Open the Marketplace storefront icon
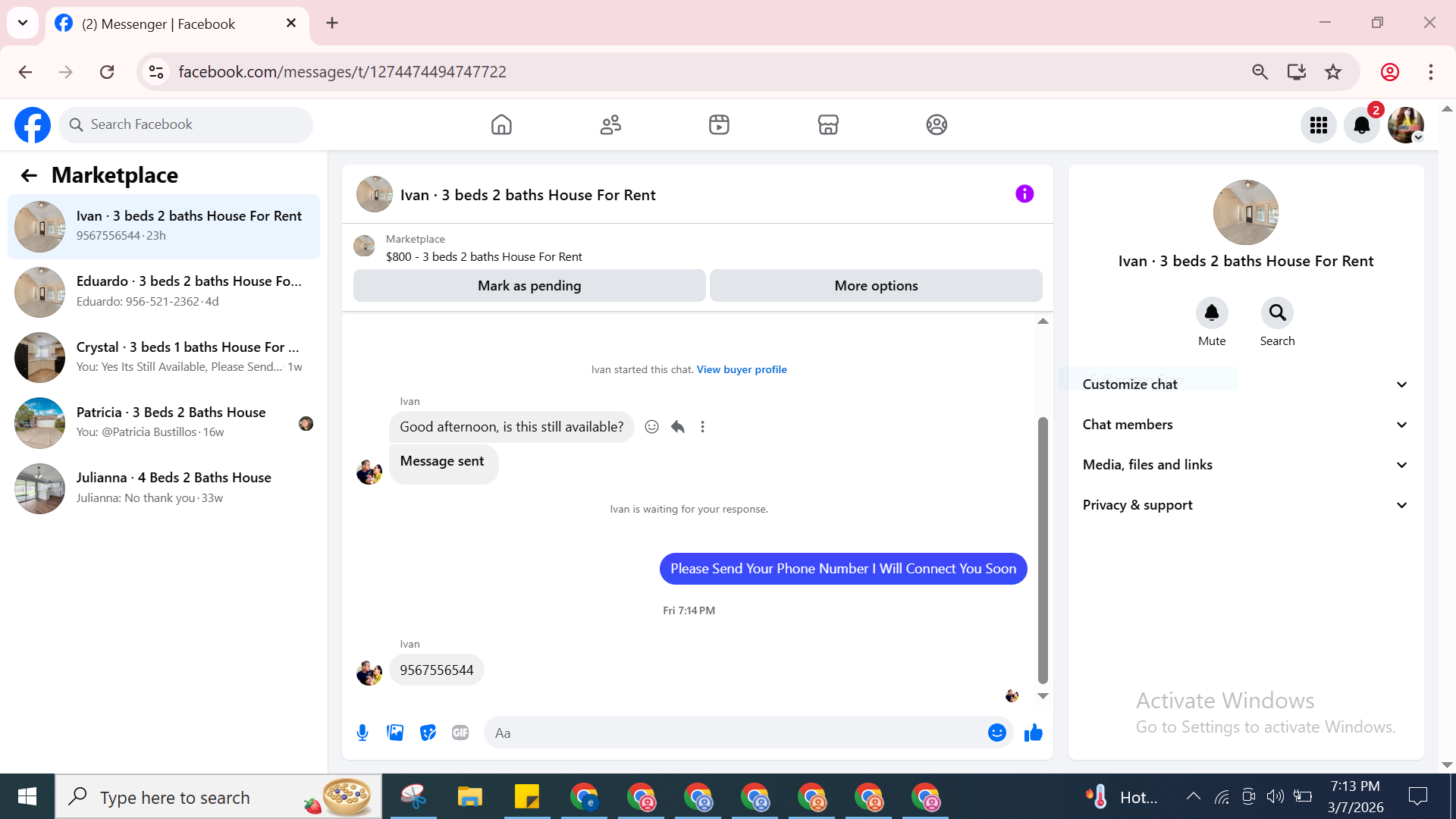This screenshot has height=819, width=1456. point(828,124)
